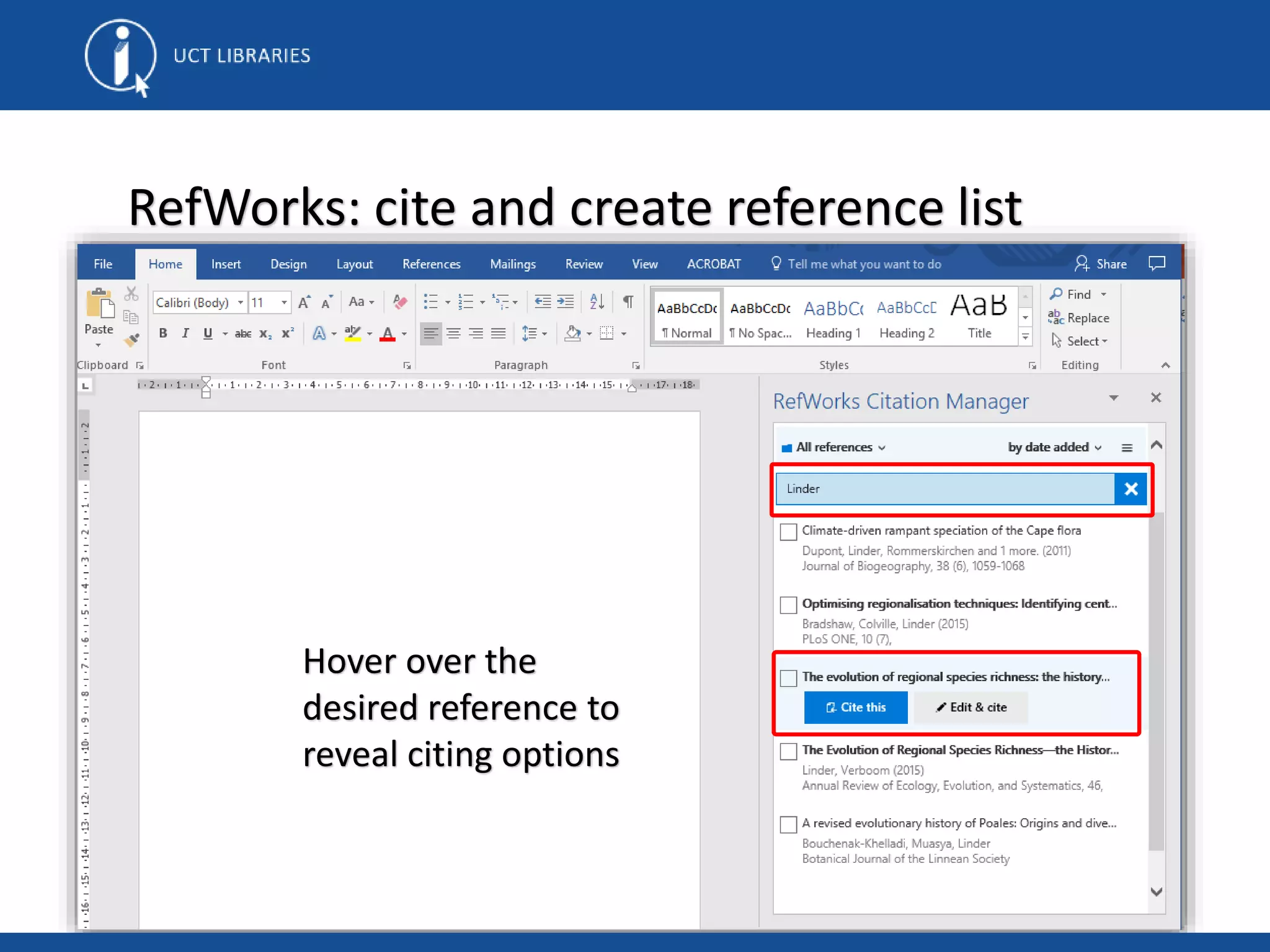The width and height of the screenshot is (1270, 952).
Task: Click the Cut scissors icon
Action: [x=131, y=294]
